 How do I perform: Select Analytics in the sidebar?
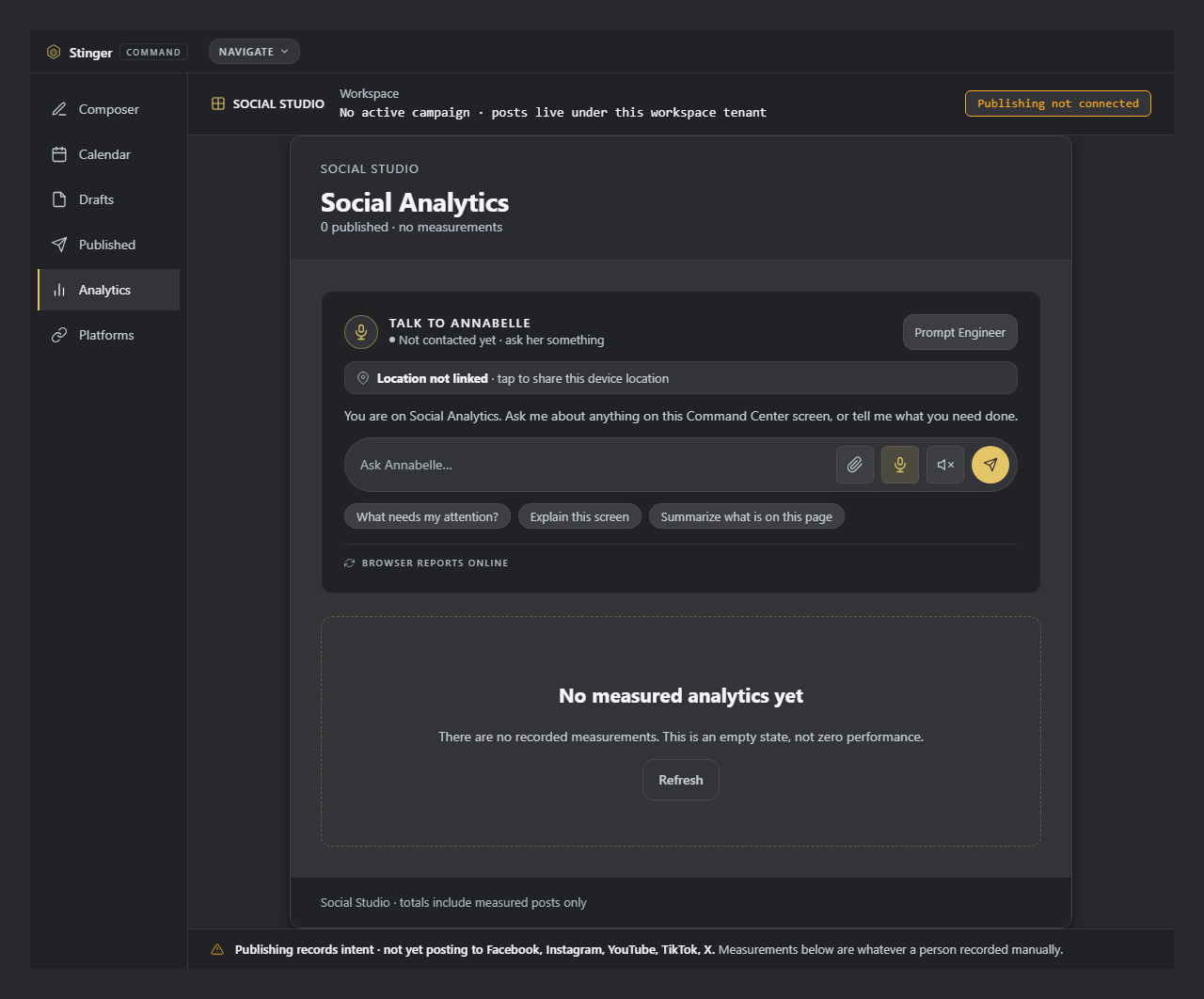pos(108,290)
